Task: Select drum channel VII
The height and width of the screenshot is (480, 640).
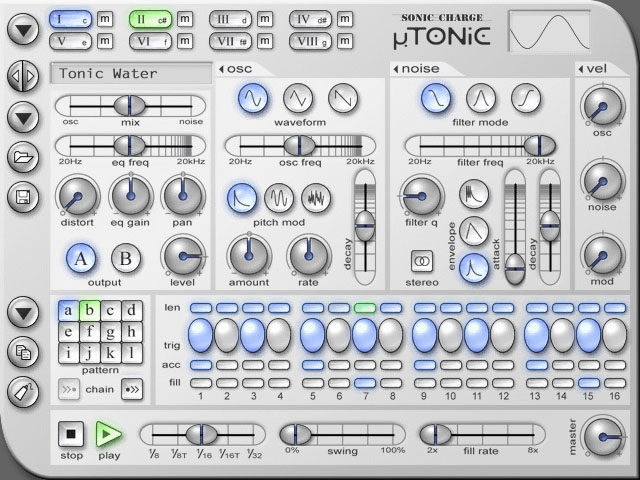Action: point(230,41)
